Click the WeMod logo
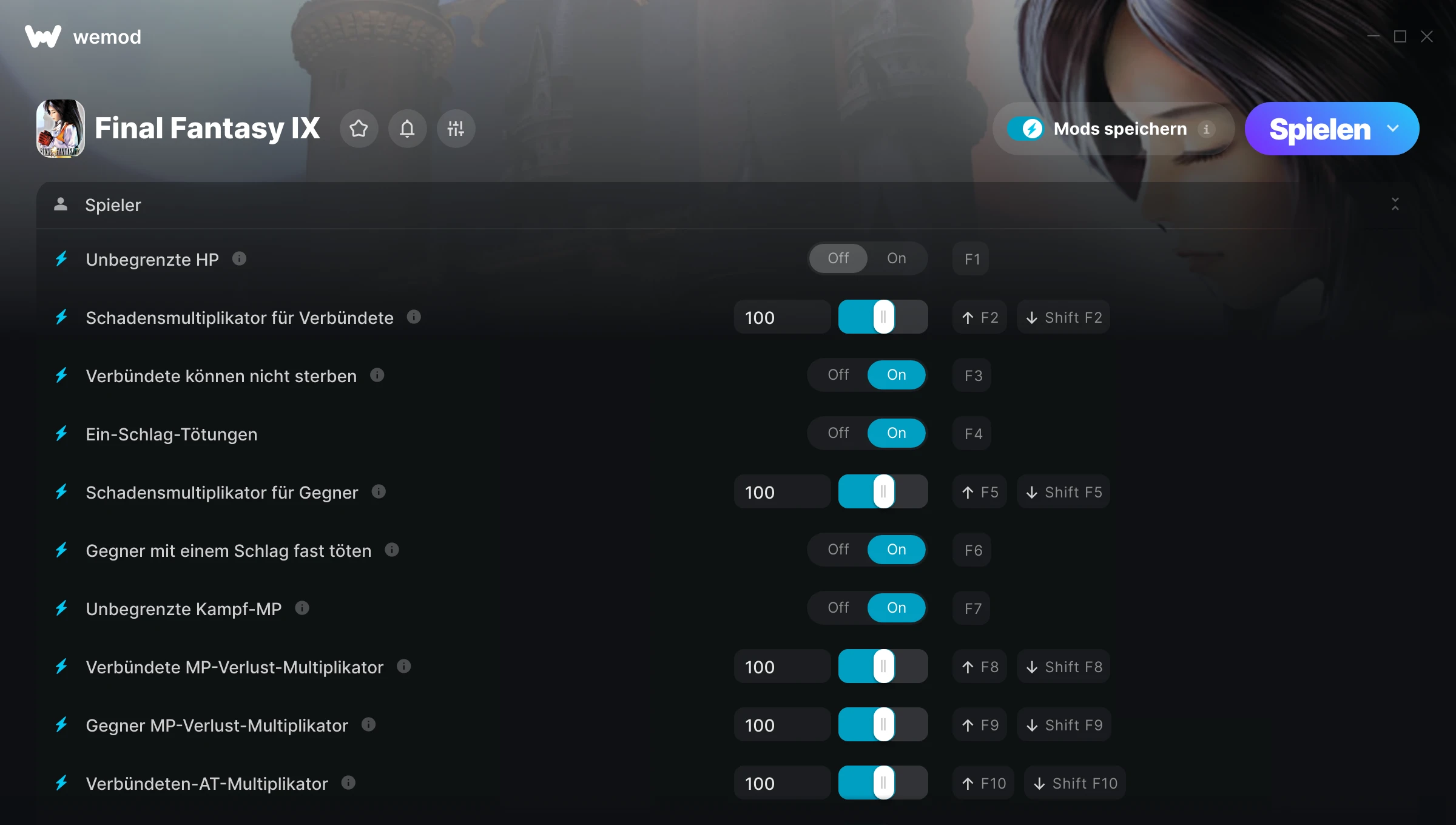 (x=83, y=36)
